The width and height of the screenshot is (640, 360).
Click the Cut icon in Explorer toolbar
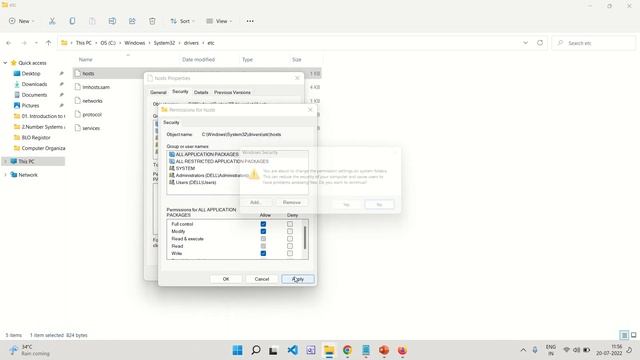[x=52, y=21]
